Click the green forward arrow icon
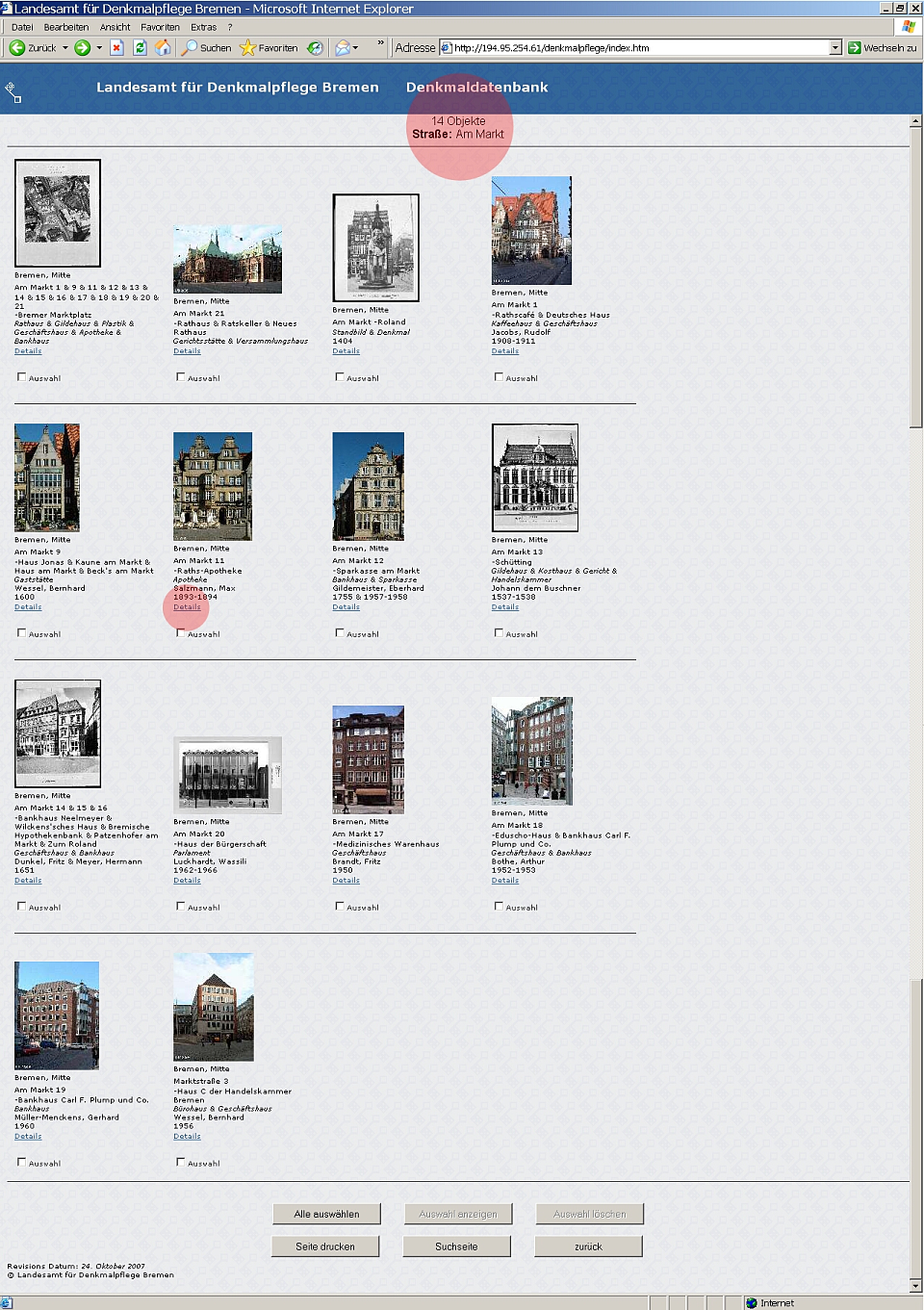The height and width of the screenshot is (1310, 924). click(x=83, y=47)
